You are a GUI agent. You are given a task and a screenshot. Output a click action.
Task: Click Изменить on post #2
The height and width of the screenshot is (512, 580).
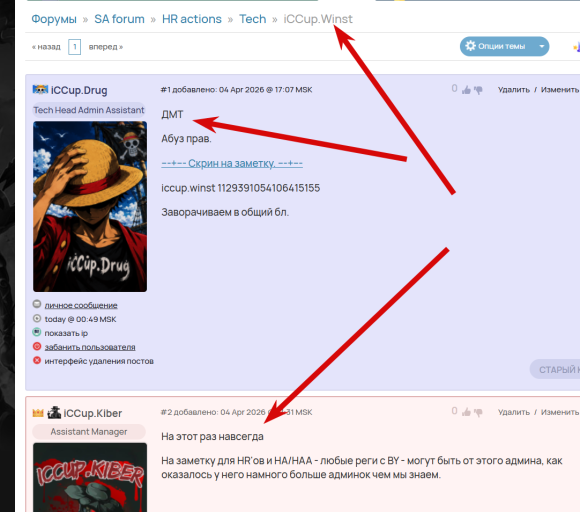[560, 412]
